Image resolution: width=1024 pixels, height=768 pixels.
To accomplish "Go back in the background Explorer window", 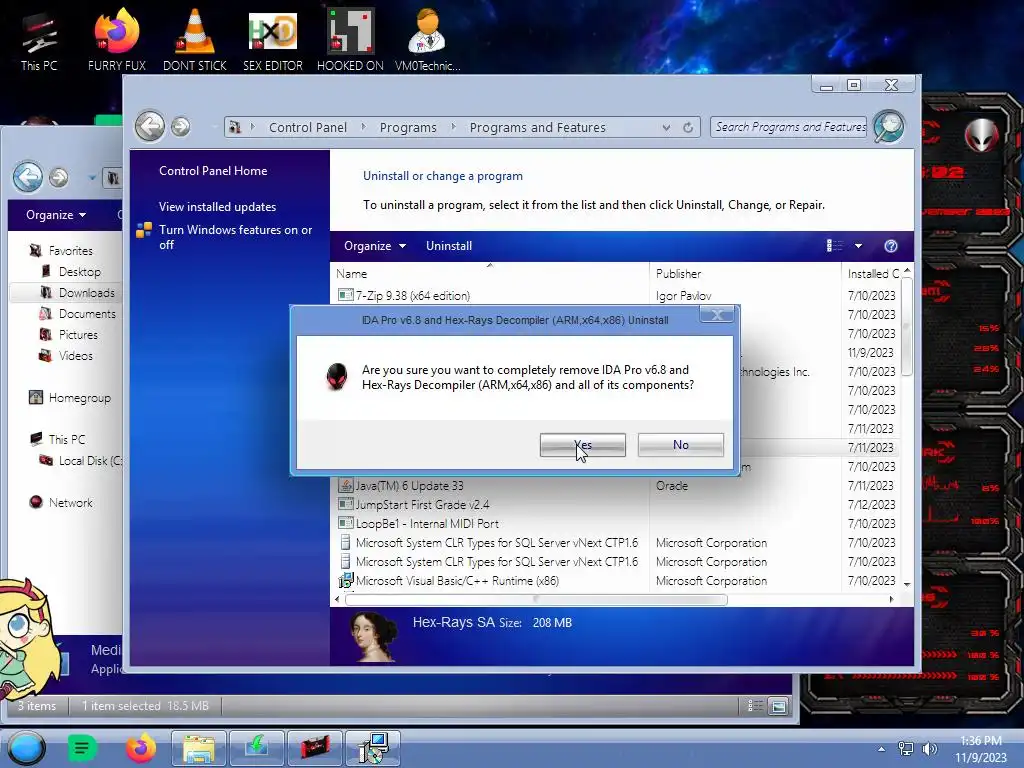I will click(x=28, y=177).
